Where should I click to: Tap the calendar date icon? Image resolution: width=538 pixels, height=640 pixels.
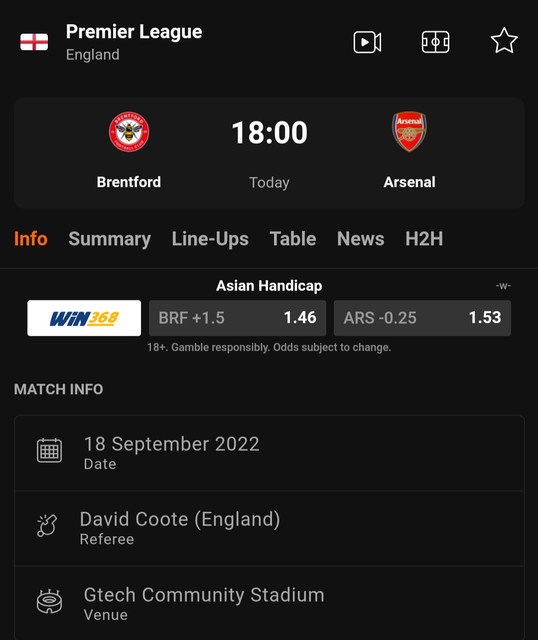(x=49, y=451)
